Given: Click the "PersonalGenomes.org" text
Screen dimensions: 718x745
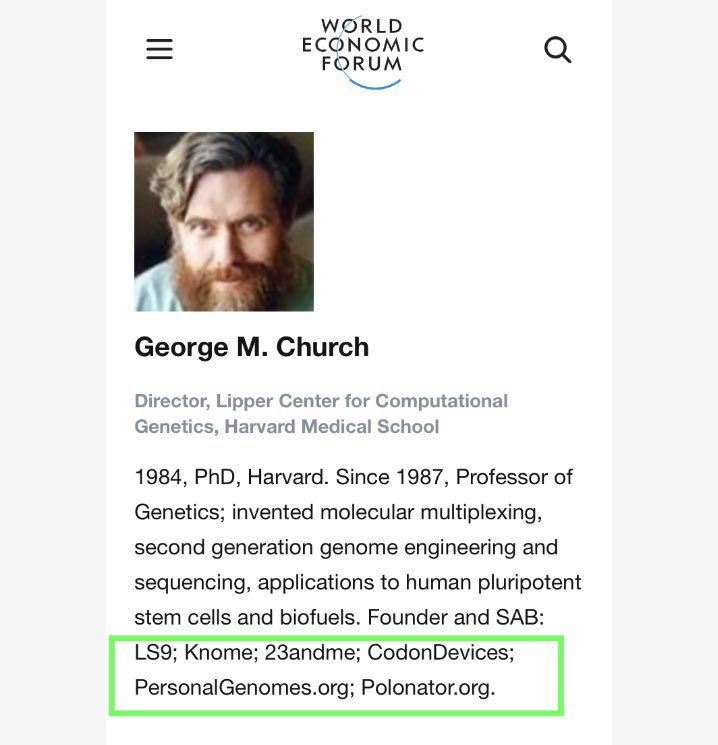Looking at the screenshot, I should tap(240, 688).
